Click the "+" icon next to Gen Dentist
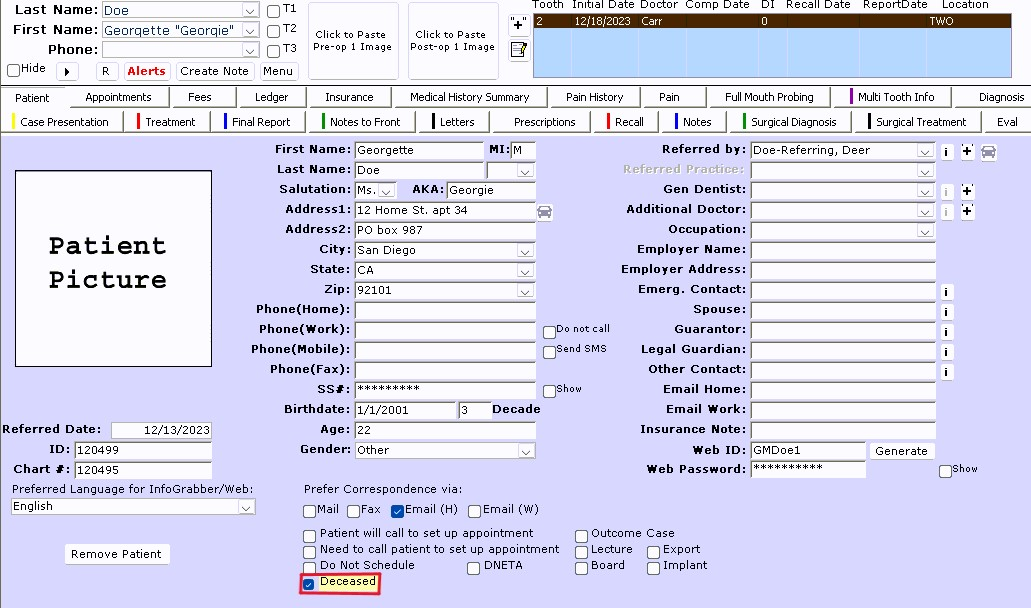The image size is (1031, 608). [967, 191]
